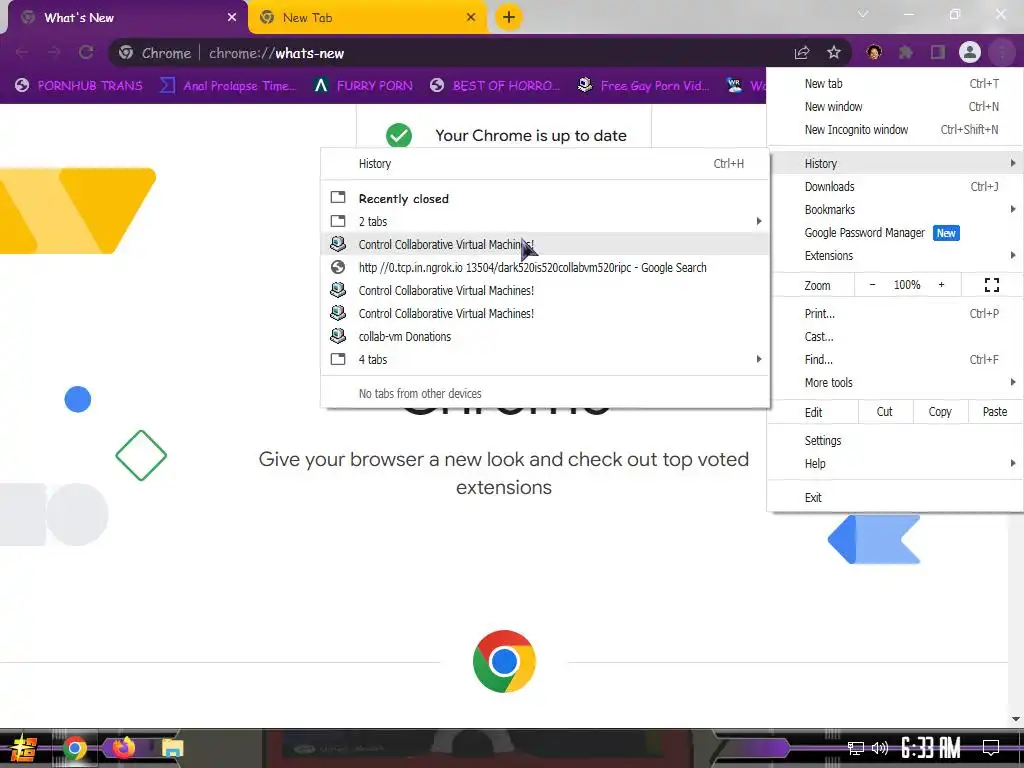Choose Exit from the menu

(895, 498)
